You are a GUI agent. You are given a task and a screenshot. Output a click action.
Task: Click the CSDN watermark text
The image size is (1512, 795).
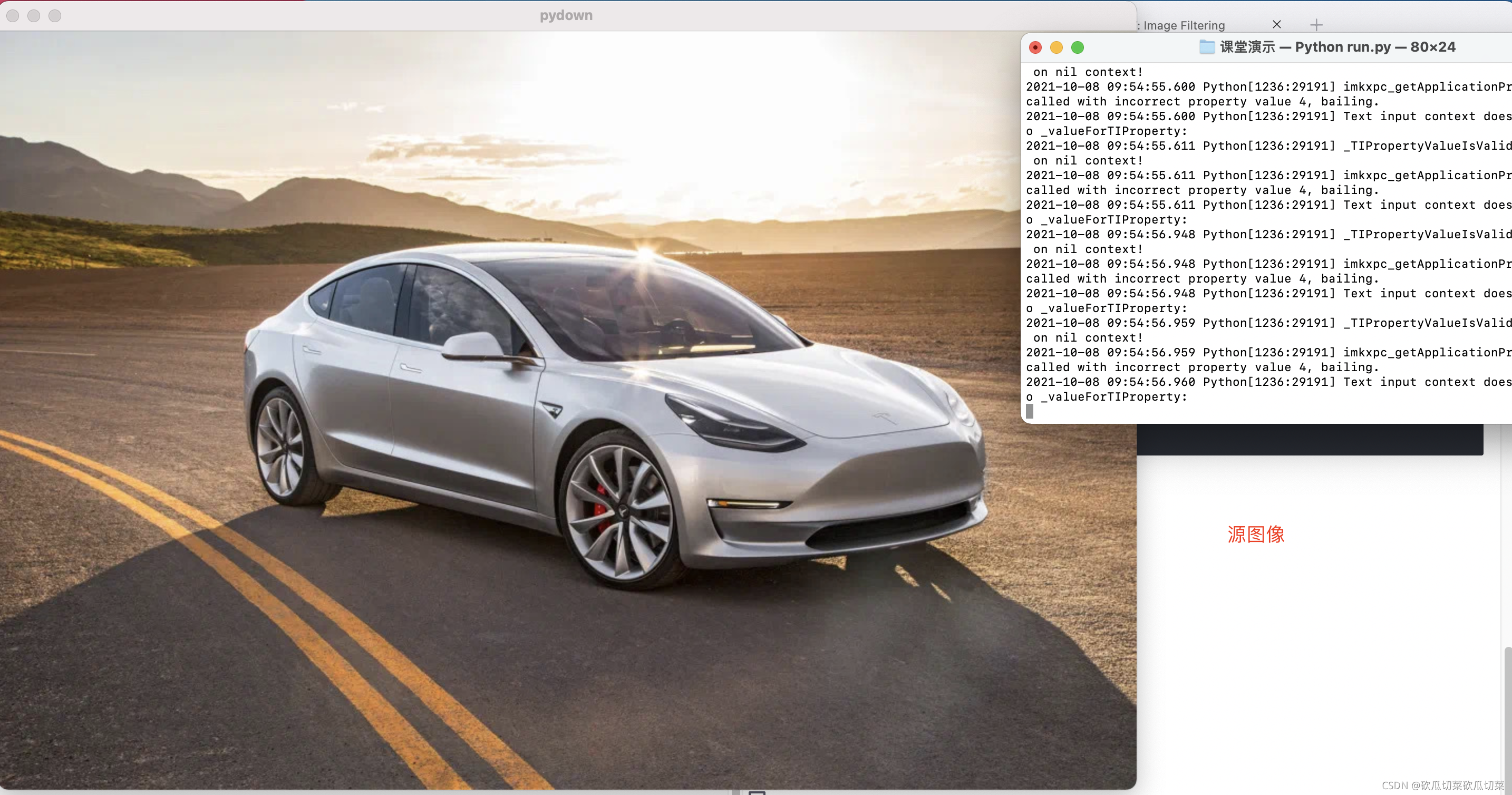click(x=1442, y=785)
